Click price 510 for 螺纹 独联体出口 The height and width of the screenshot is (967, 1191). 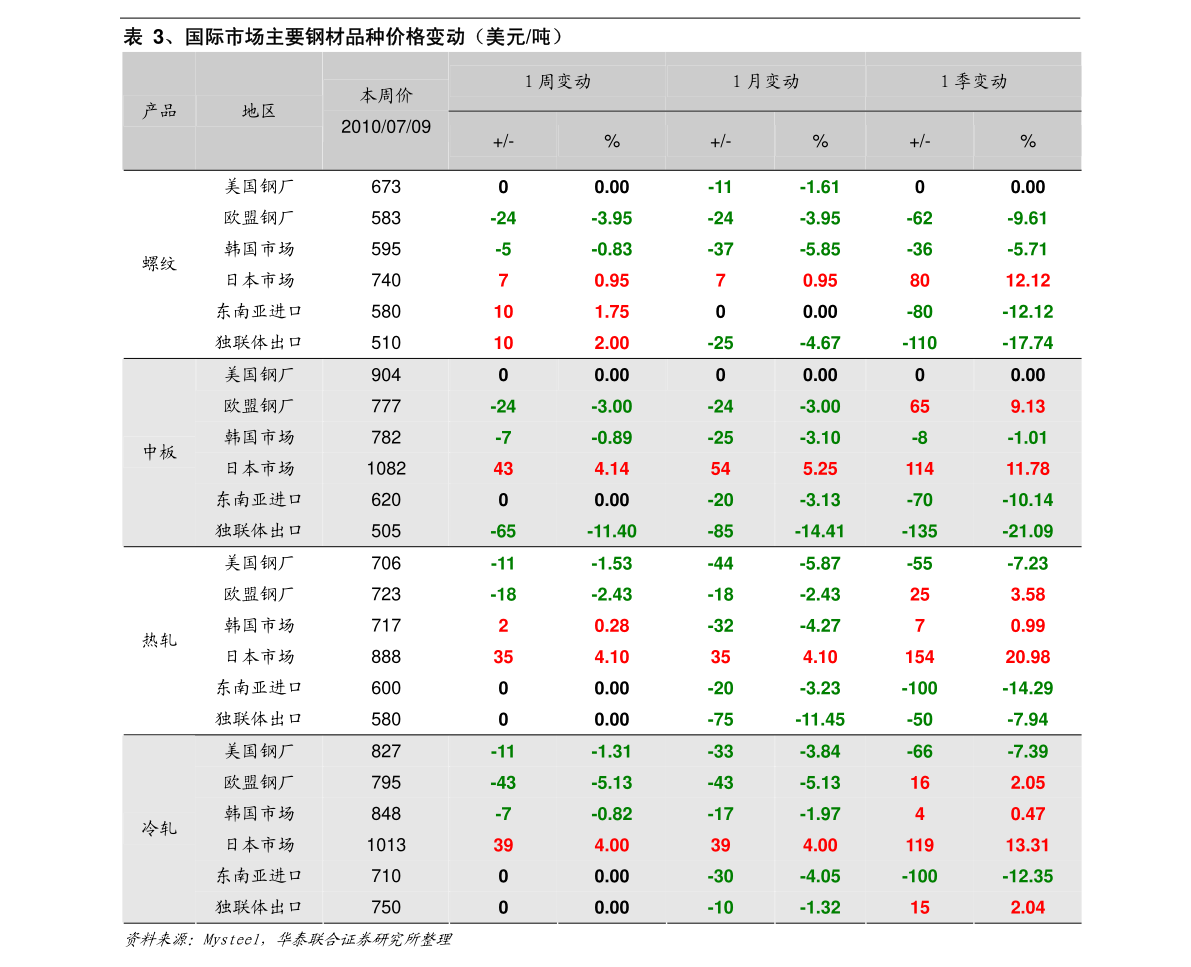386,343
